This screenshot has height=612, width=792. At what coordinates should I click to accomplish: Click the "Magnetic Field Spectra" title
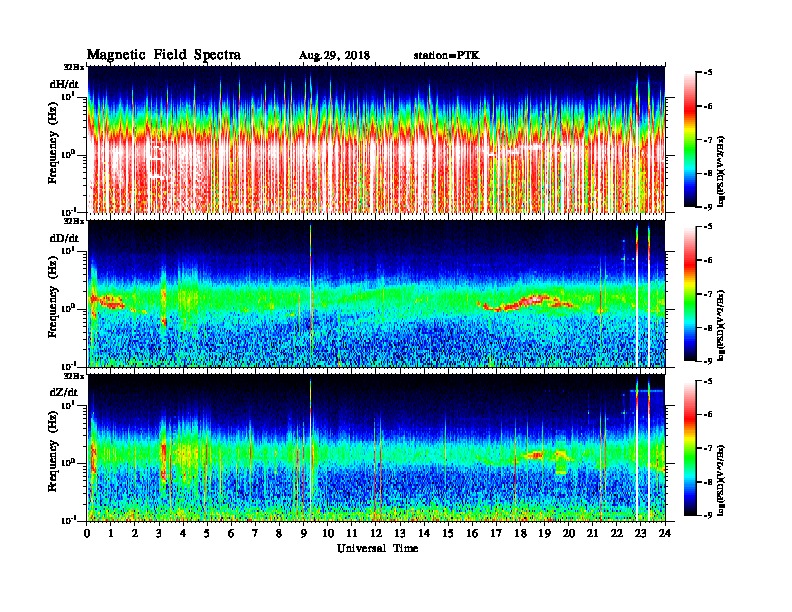(x=164, y=55)
